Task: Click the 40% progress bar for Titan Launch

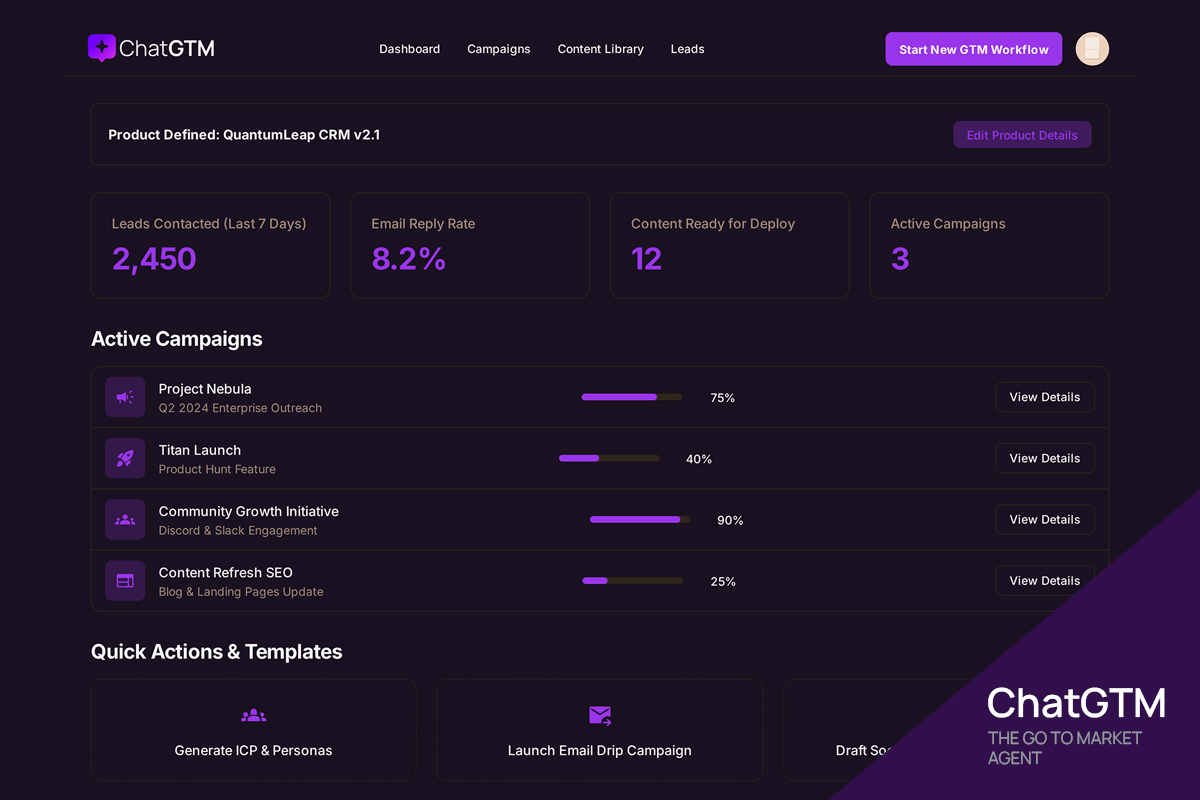Action: [x=609, y=458]
